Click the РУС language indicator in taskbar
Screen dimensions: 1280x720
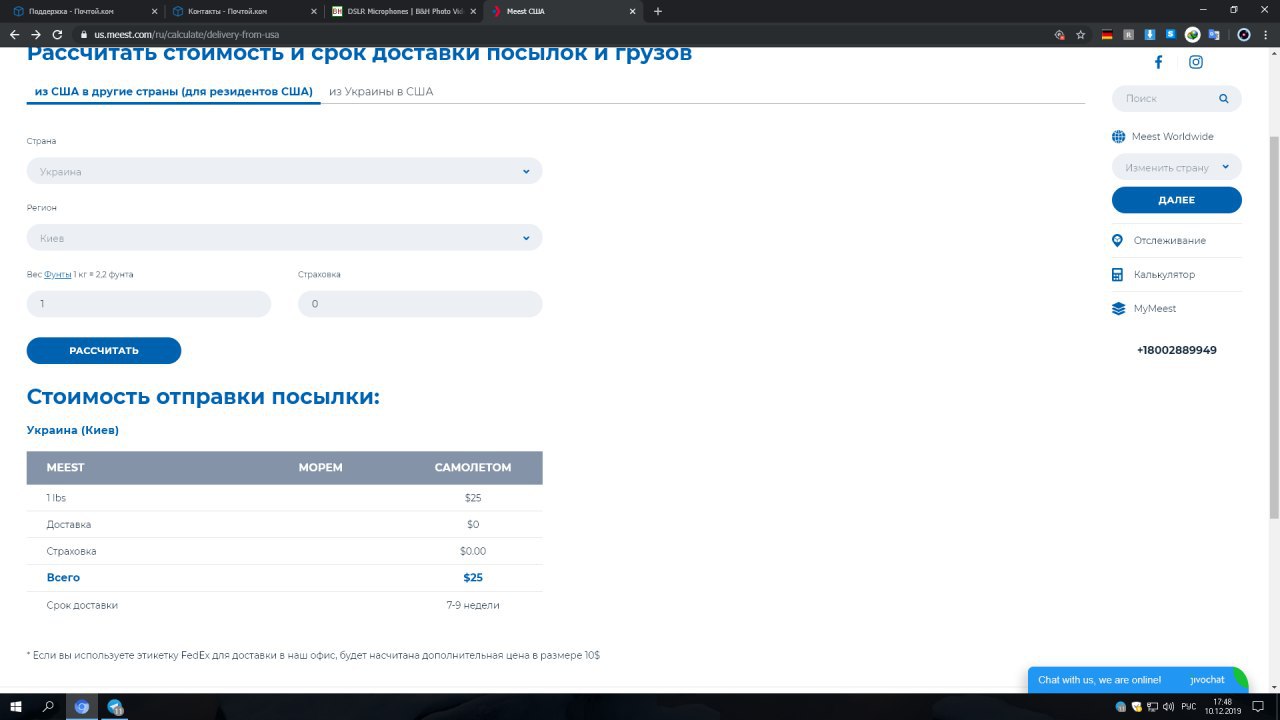(x=1189, y=707)
